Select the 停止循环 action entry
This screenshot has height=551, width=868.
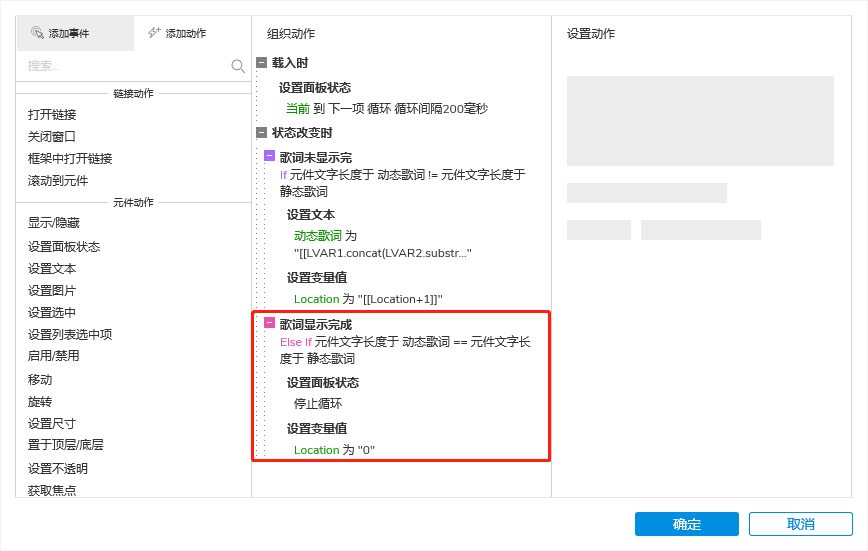point(318,404)
